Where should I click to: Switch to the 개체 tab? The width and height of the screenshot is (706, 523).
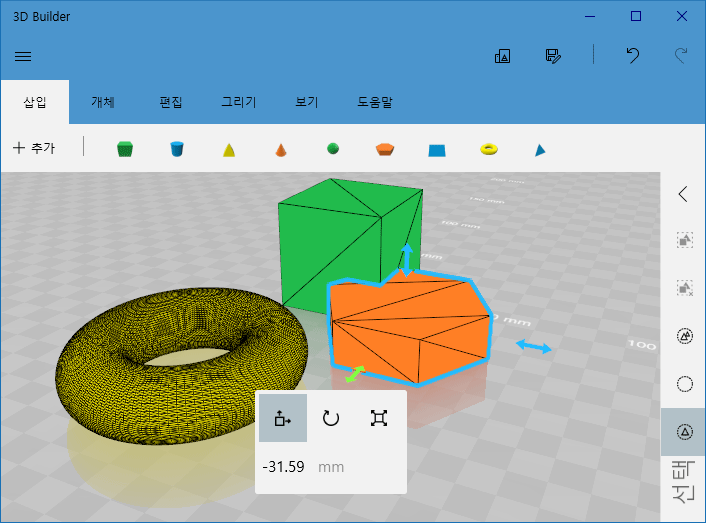pyautogui.click(x=103, y=102)
